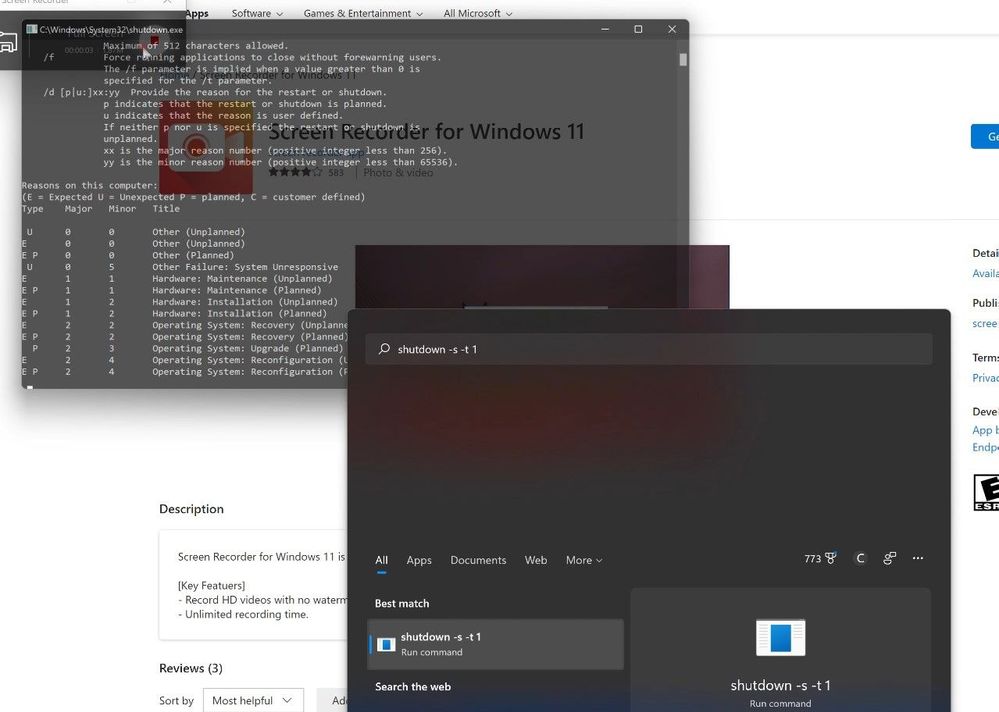Screen dimensions: 999x712
Task: Click the organization search icon beside avatar
Action: pyautogui.click(x=889, y=559)
